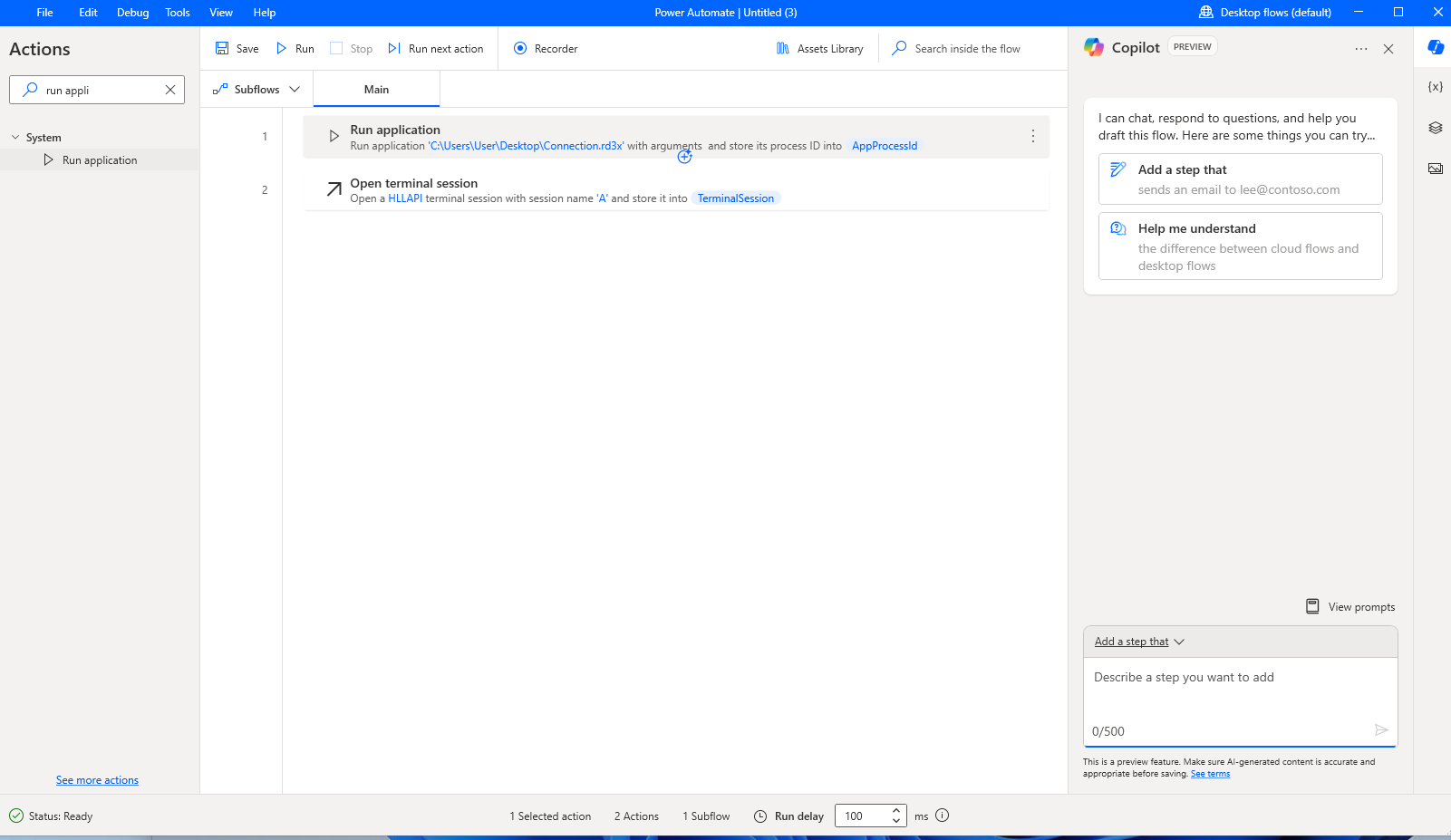Screen dimensions: 1451x840
Task: Click Run application action's play icon
Action: coord(334,136)
